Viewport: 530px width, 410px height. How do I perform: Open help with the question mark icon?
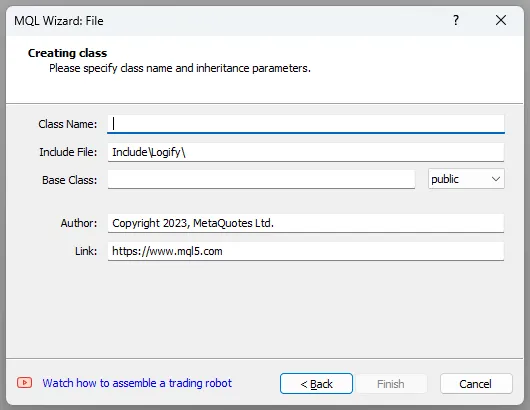456,20
